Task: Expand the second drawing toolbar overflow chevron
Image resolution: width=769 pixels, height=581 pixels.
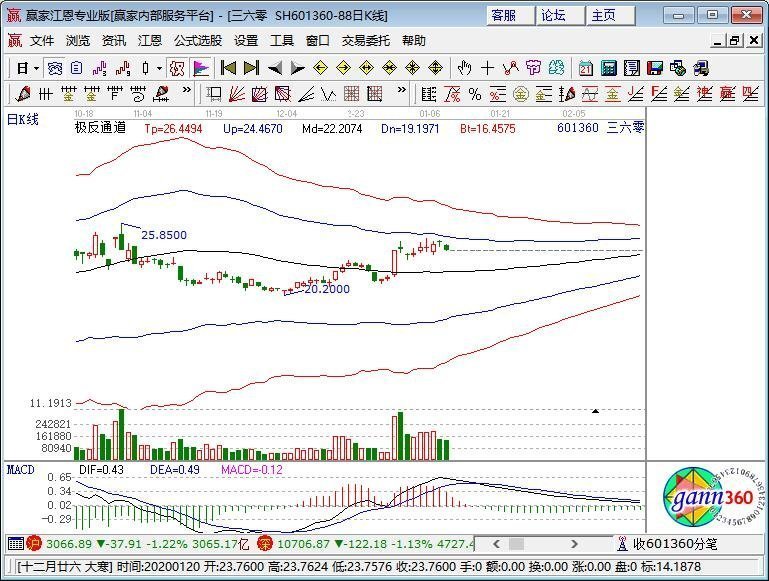Action: tap(402, 90)
